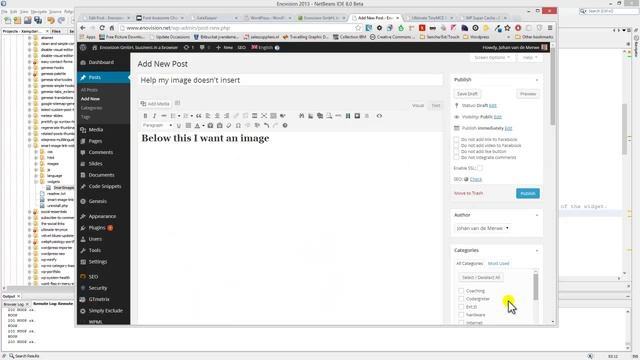Viewport: 640px width, 360px height.
Task: Click Edit link next to Status Draft
Action: click(x=493, y=106)
